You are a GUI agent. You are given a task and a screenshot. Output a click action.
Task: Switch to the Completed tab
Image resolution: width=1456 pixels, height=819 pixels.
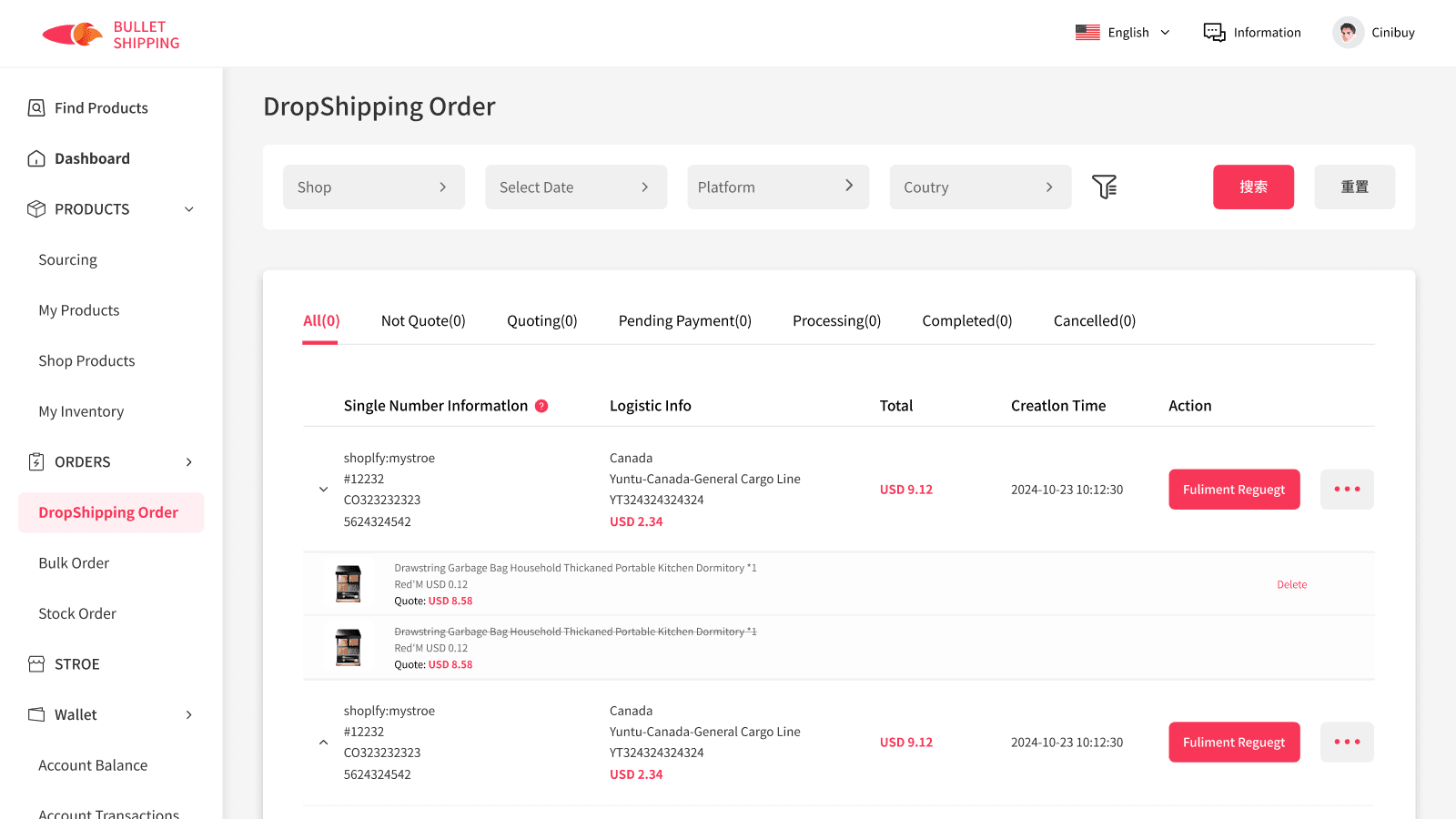coord(966,321)
